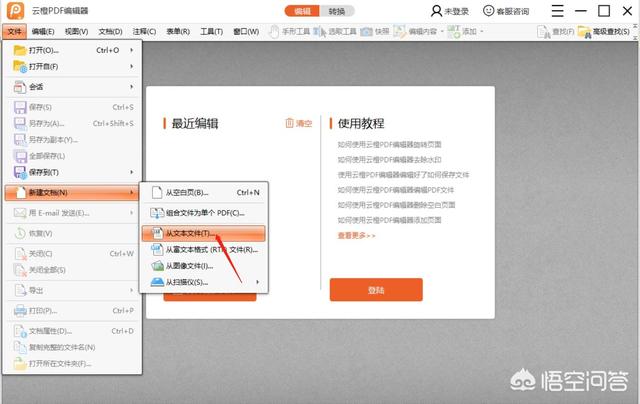Select the 选取工具 selection tool

coord(335,31)
